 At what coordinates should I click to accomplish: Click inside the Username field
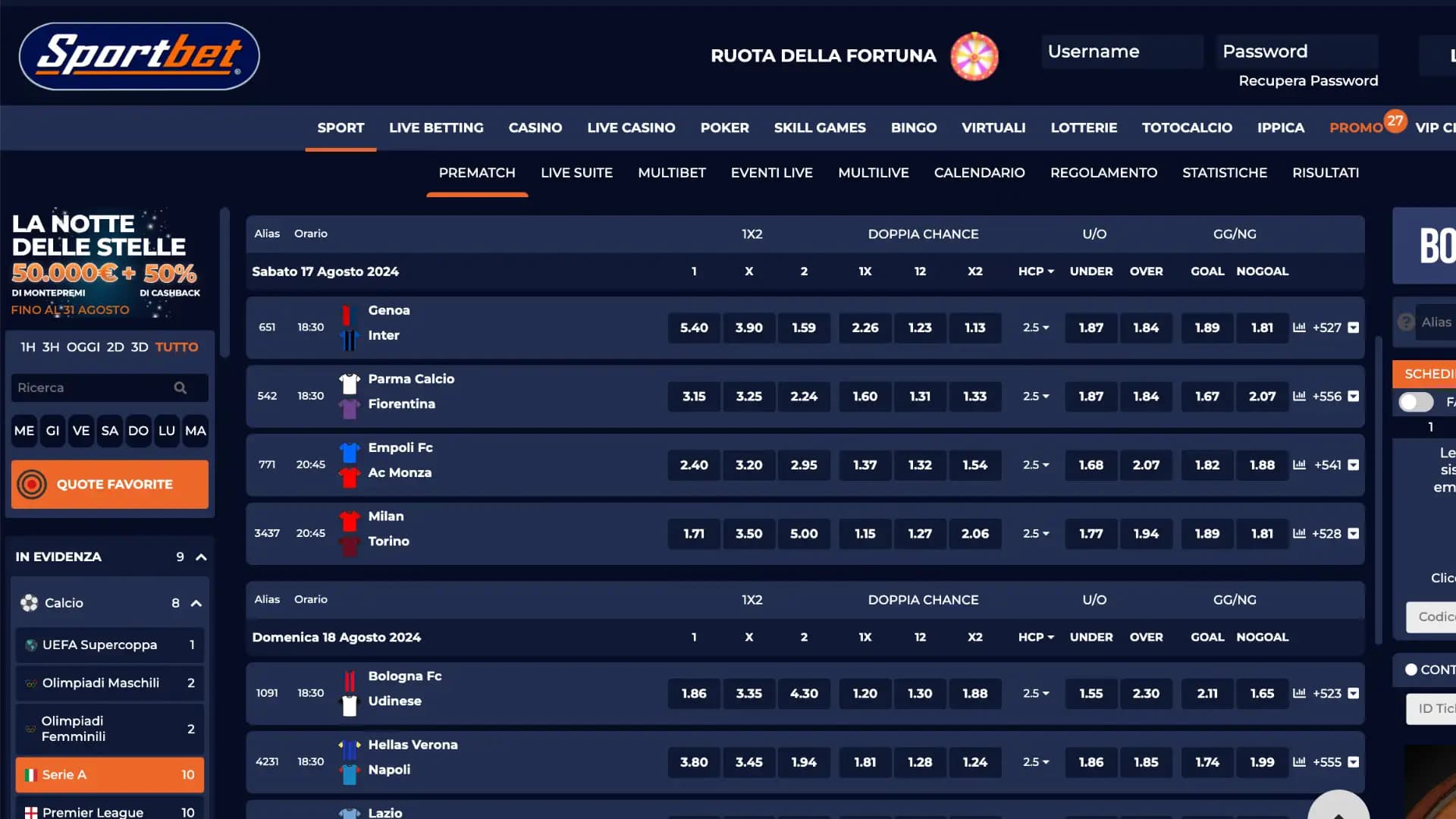click(x=1122, y=51)
